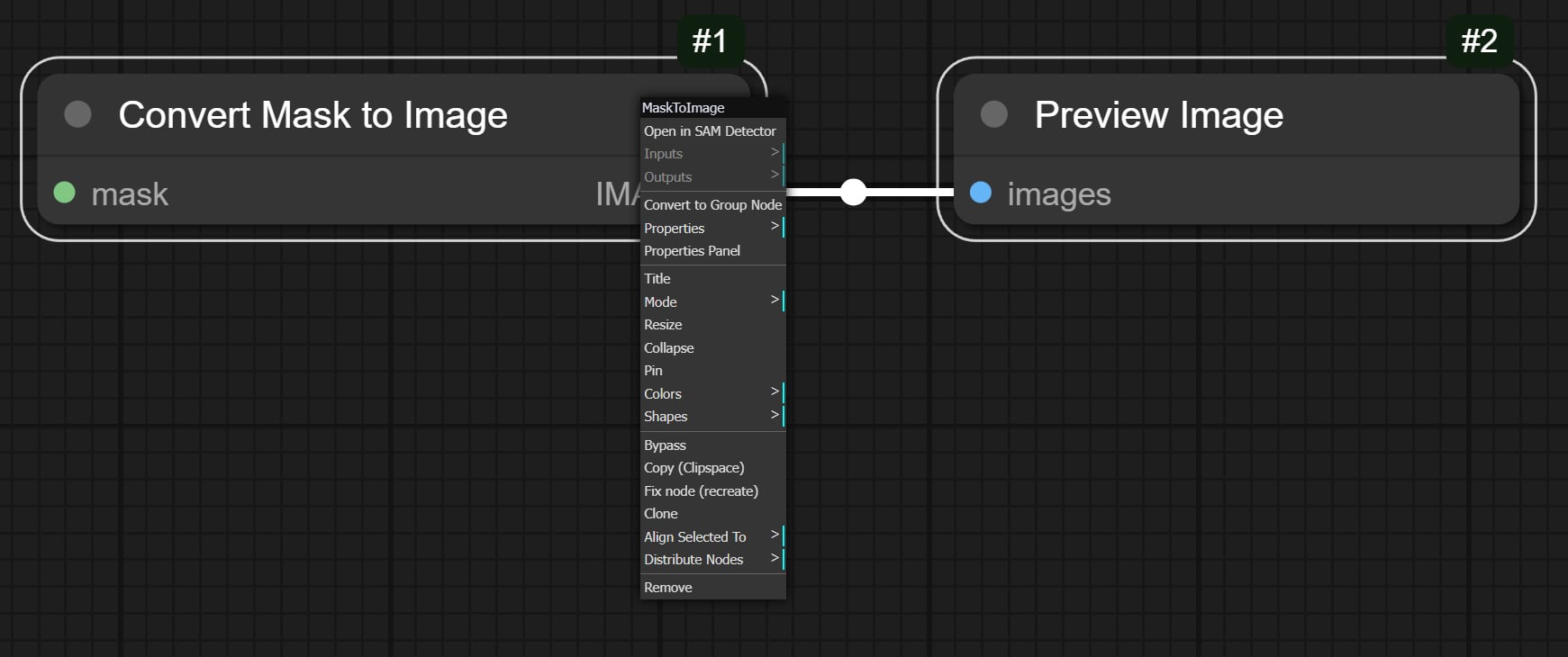Click the MaskToImage menu header
1568x657 pixels.
click(713, 108)
